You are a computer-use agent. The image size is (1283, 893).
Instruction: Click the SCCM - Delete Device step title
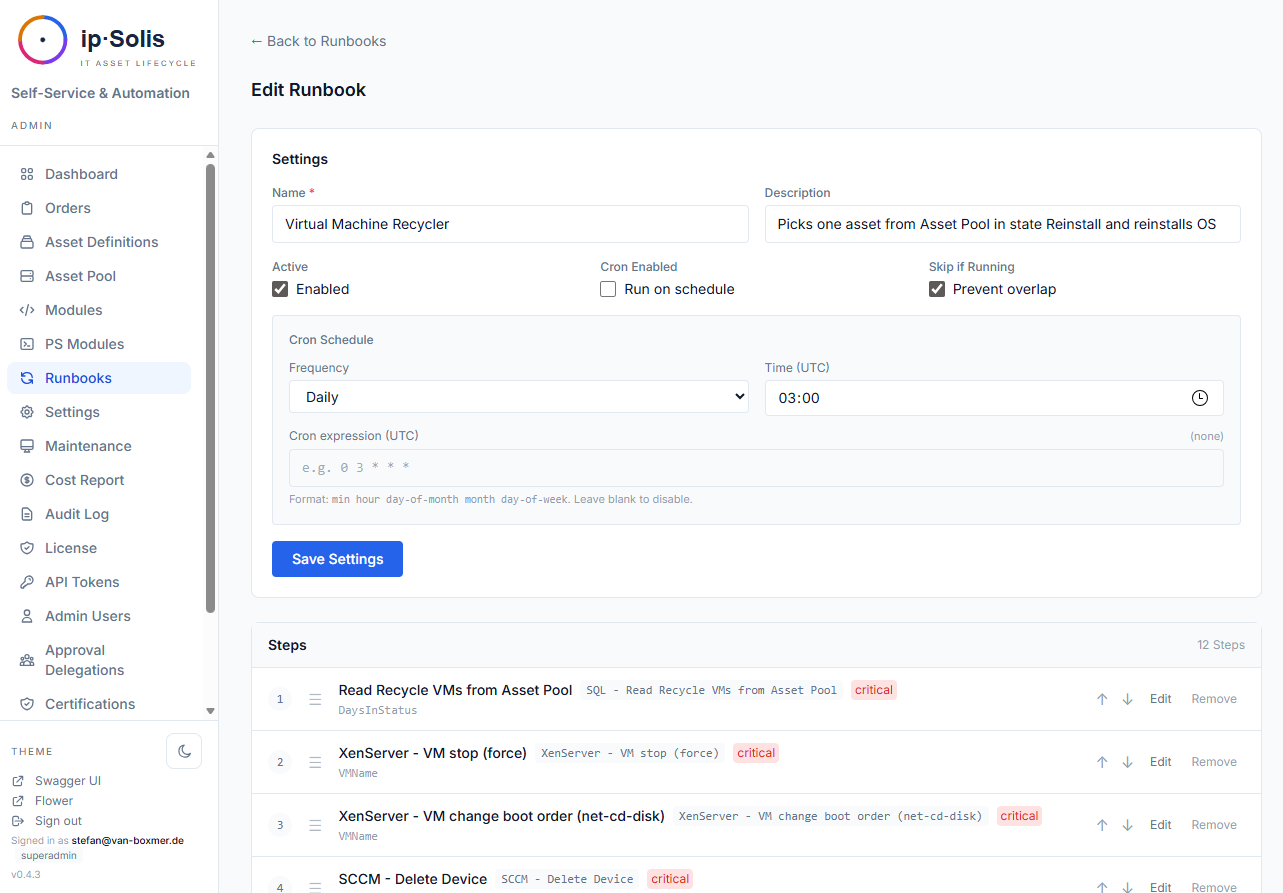413,879
